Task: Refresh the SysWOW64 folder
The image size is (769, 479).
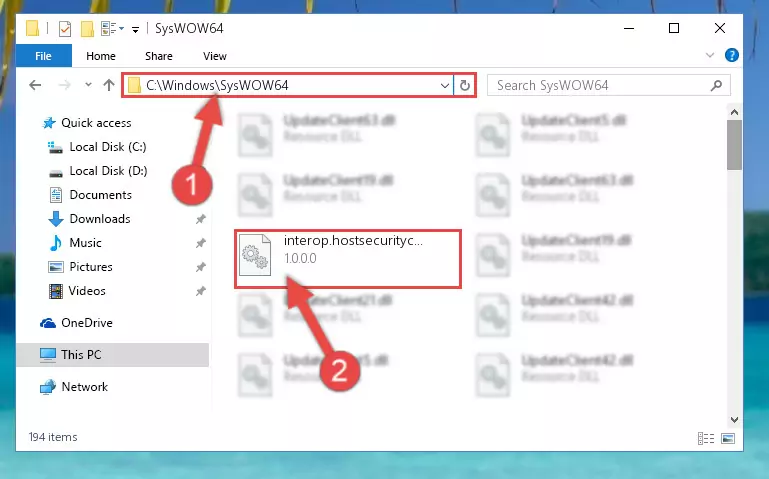Action: [x=464, y=86]
